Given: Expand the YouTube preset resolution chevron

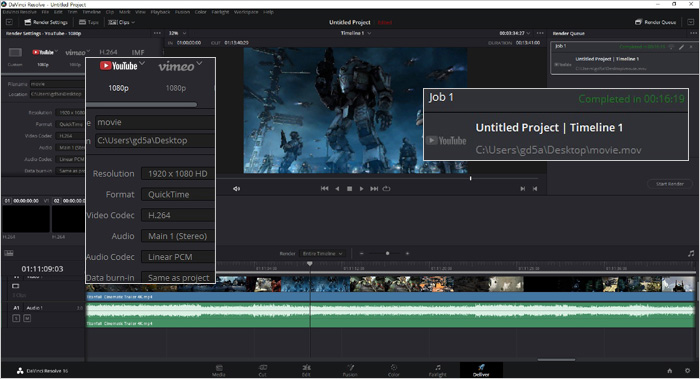Looking at the screenshot, I should [x=56, y=51].
